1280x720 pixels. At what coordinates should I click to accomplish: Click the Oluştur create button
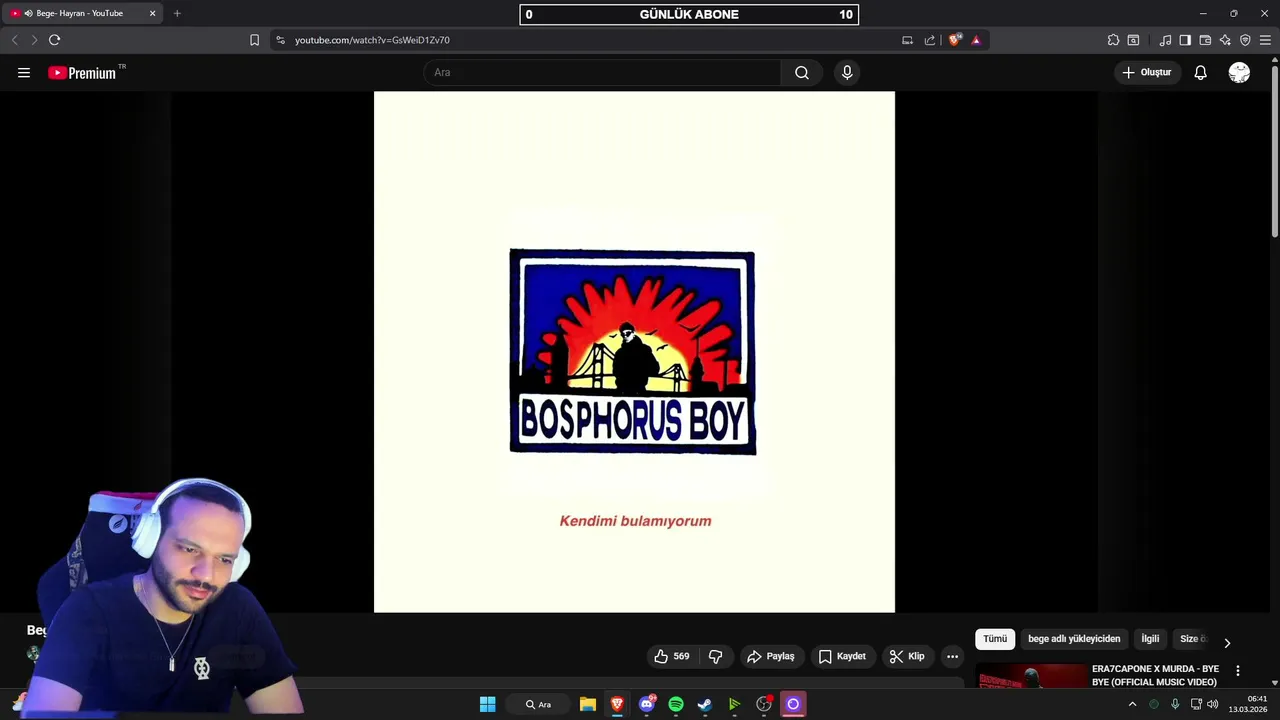point(1146,73)
